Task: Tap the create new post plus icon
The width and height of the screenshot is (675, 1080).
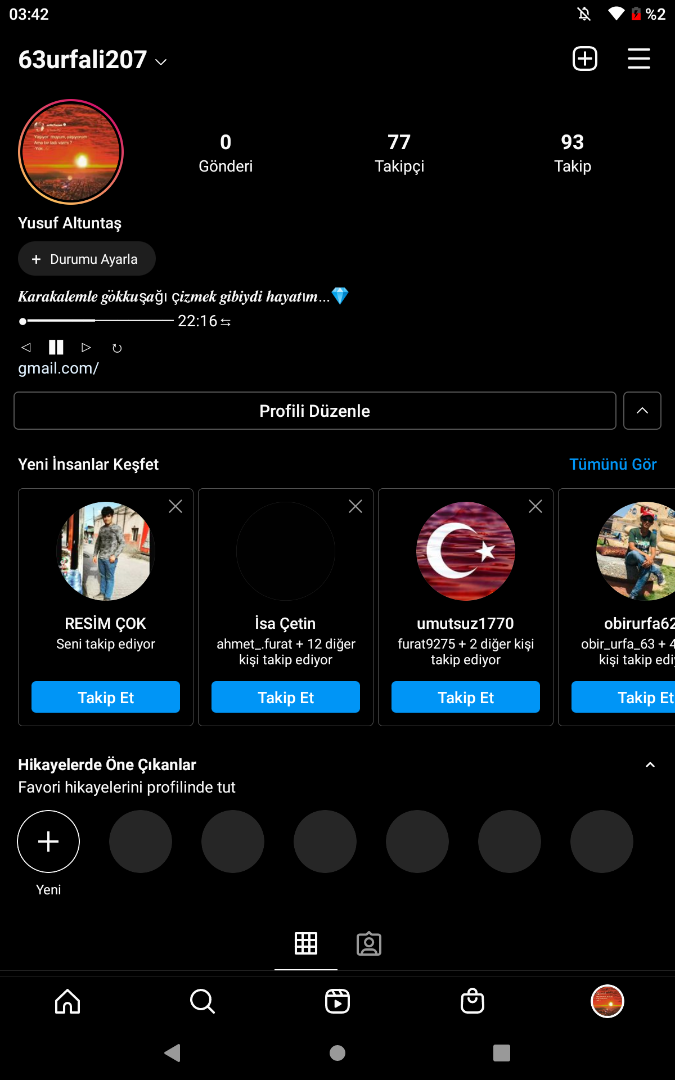Action: (585, 59)
